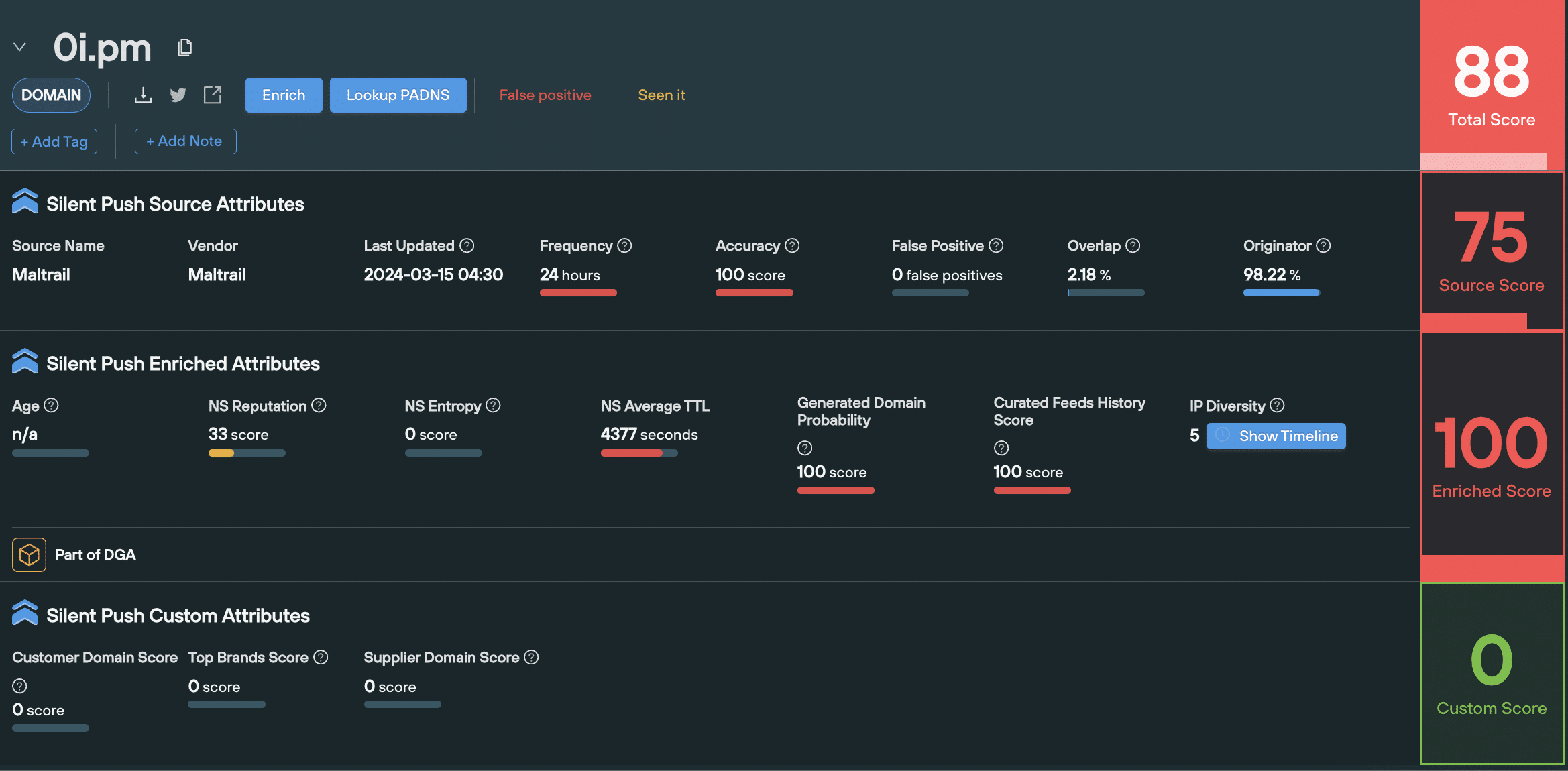Viewport: 1568px width, 771px height.
Task: Click the Enrich button
Action: click(283, 95)
